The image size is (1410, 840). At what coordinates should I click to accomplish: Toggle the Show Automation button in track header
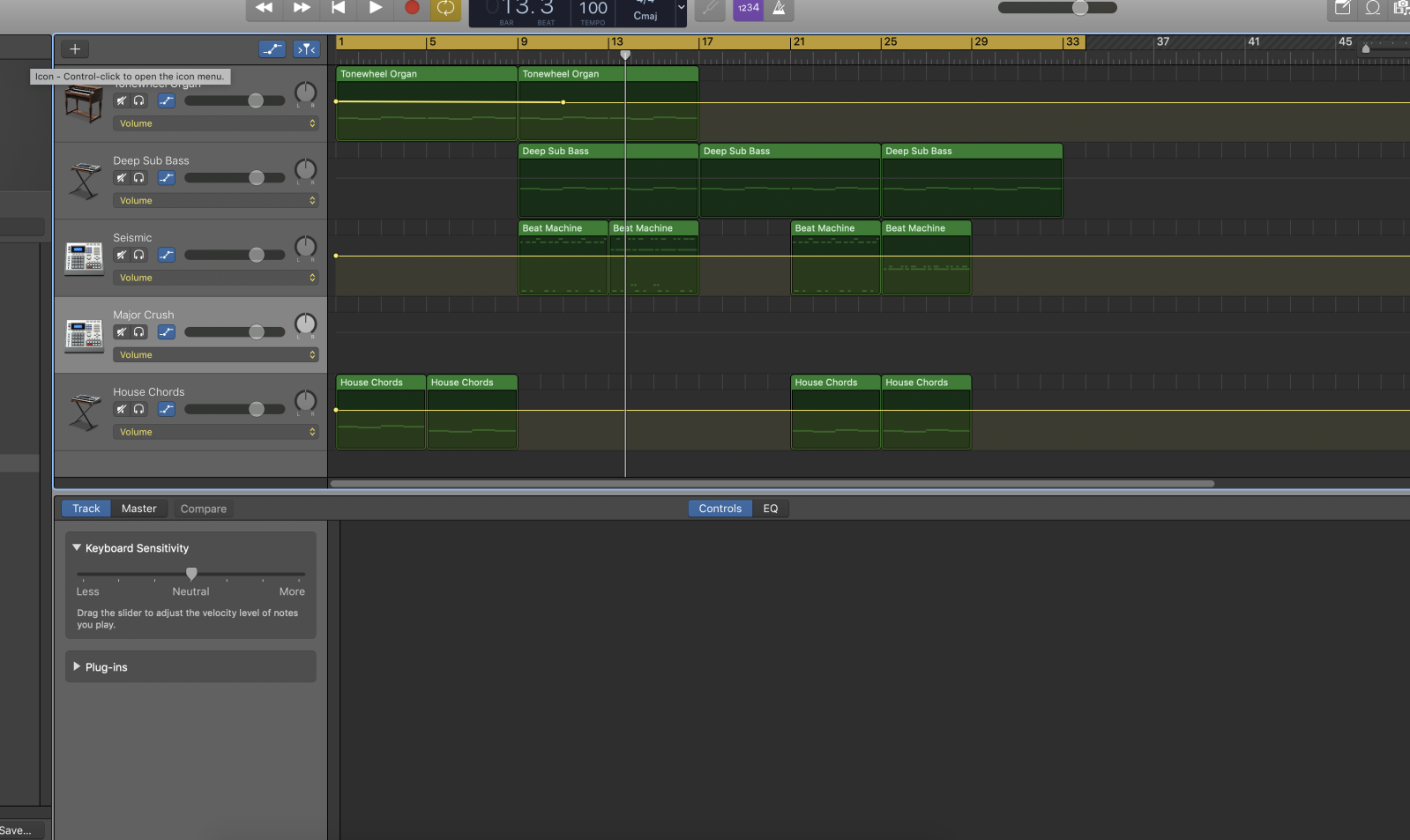[272, 49]
